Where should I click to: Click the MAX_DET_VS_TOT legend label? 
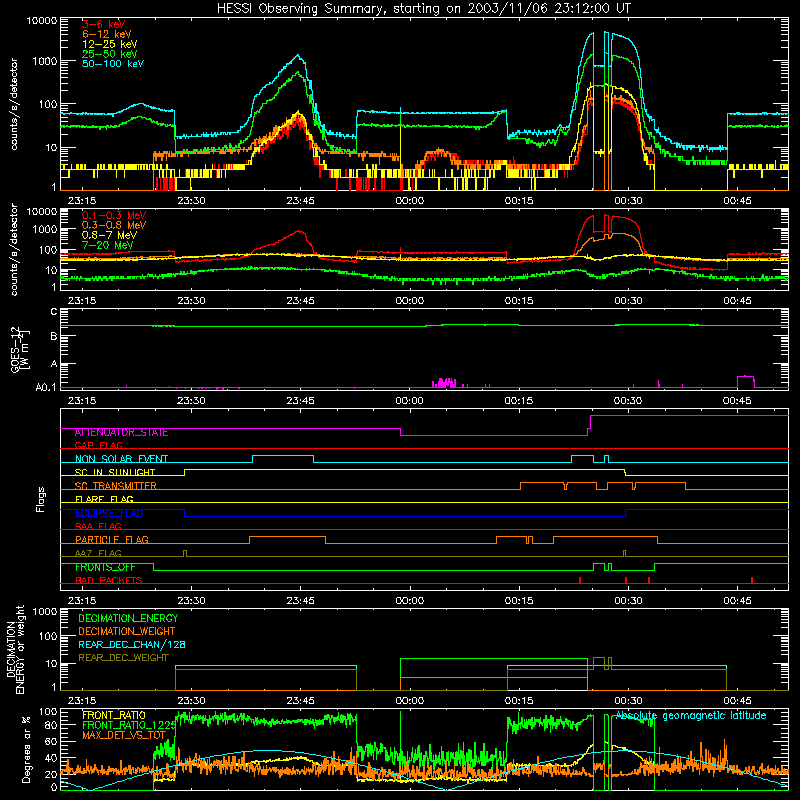coord(124,735)
